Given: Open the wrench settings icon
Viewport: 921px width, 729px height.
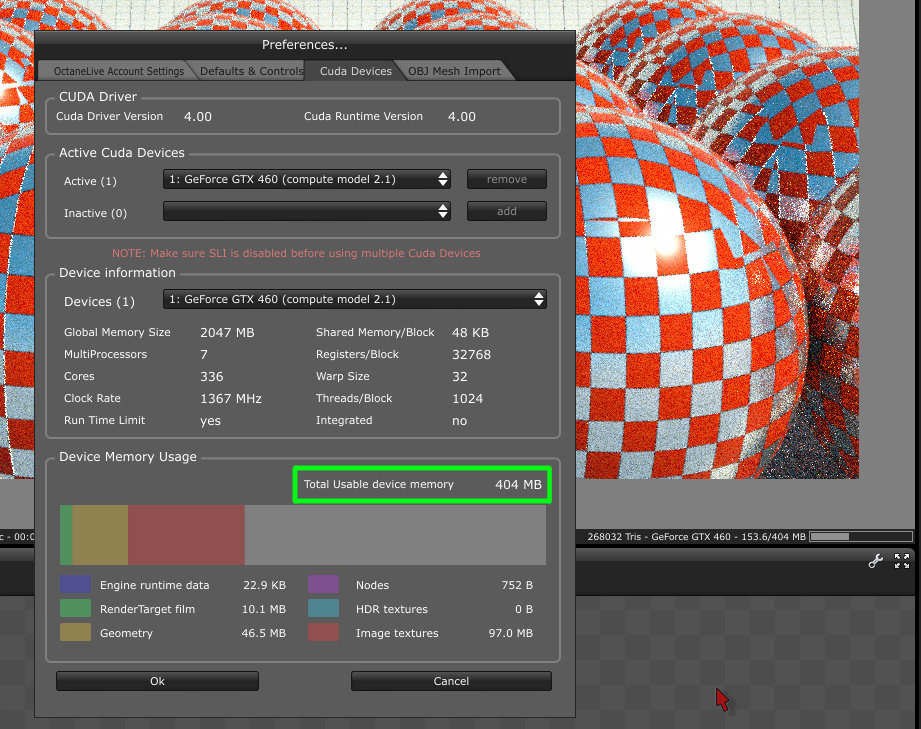Looking at the screenshot, I should [875, 561].
